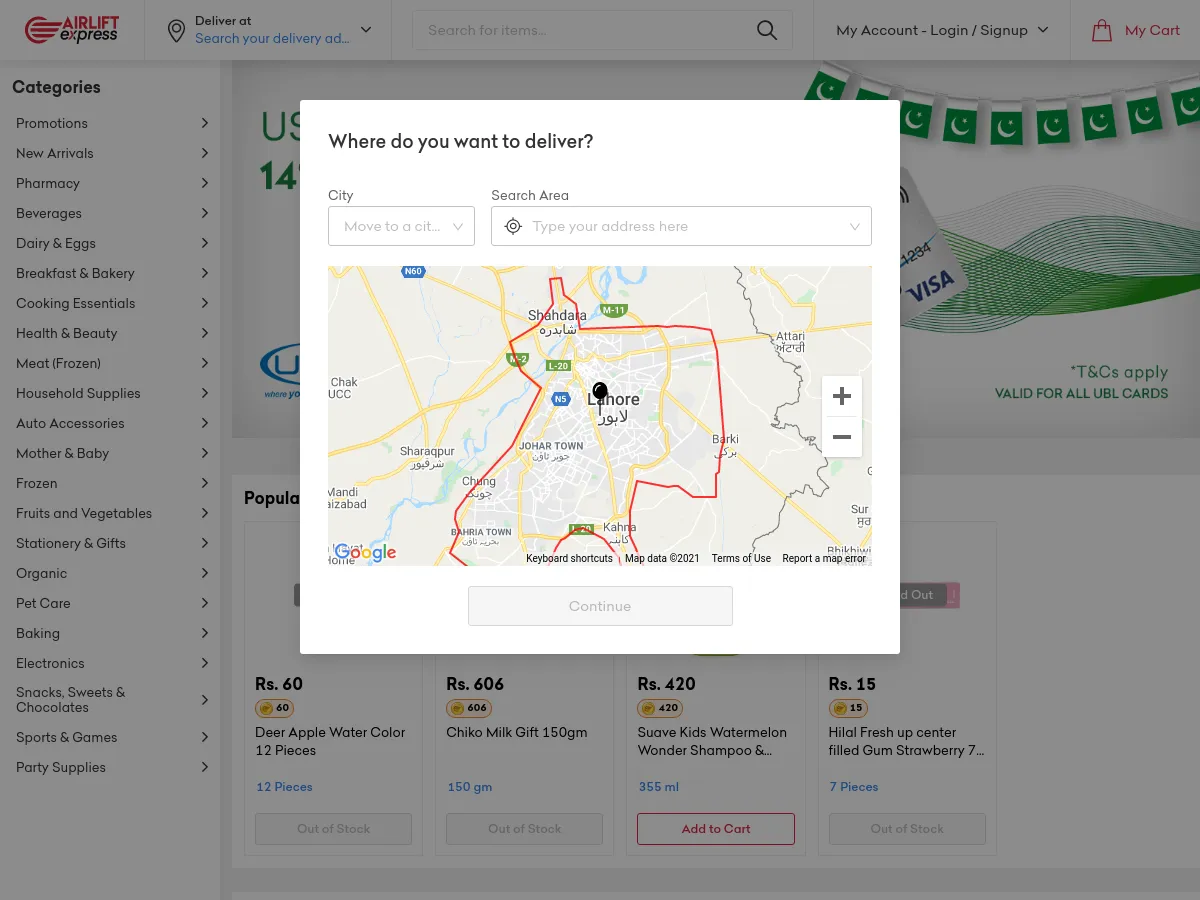
Task: Click the search magnifier icon
Action: coord(767,30)
